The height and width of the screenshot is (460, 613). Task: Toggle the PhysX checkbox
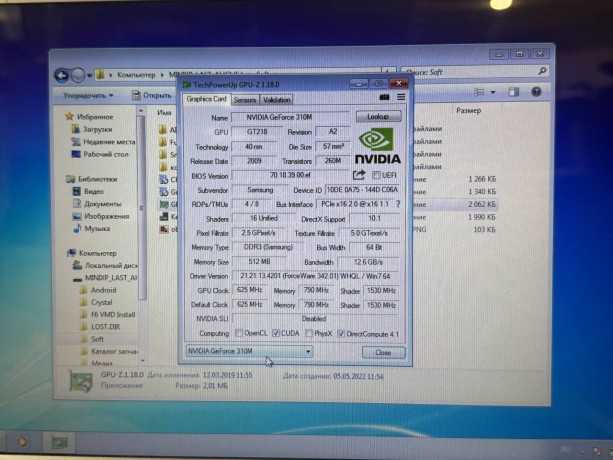pyautogui.click(x=309, y=333)
